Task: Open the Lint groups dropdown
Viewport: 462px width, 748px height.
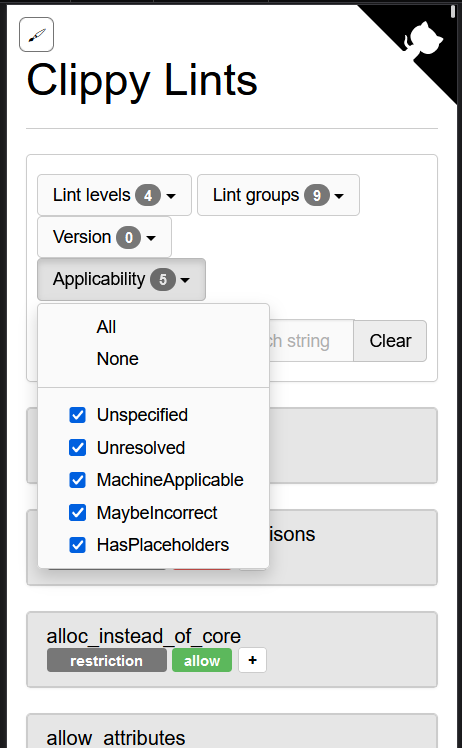Action: tap(278, 195)
